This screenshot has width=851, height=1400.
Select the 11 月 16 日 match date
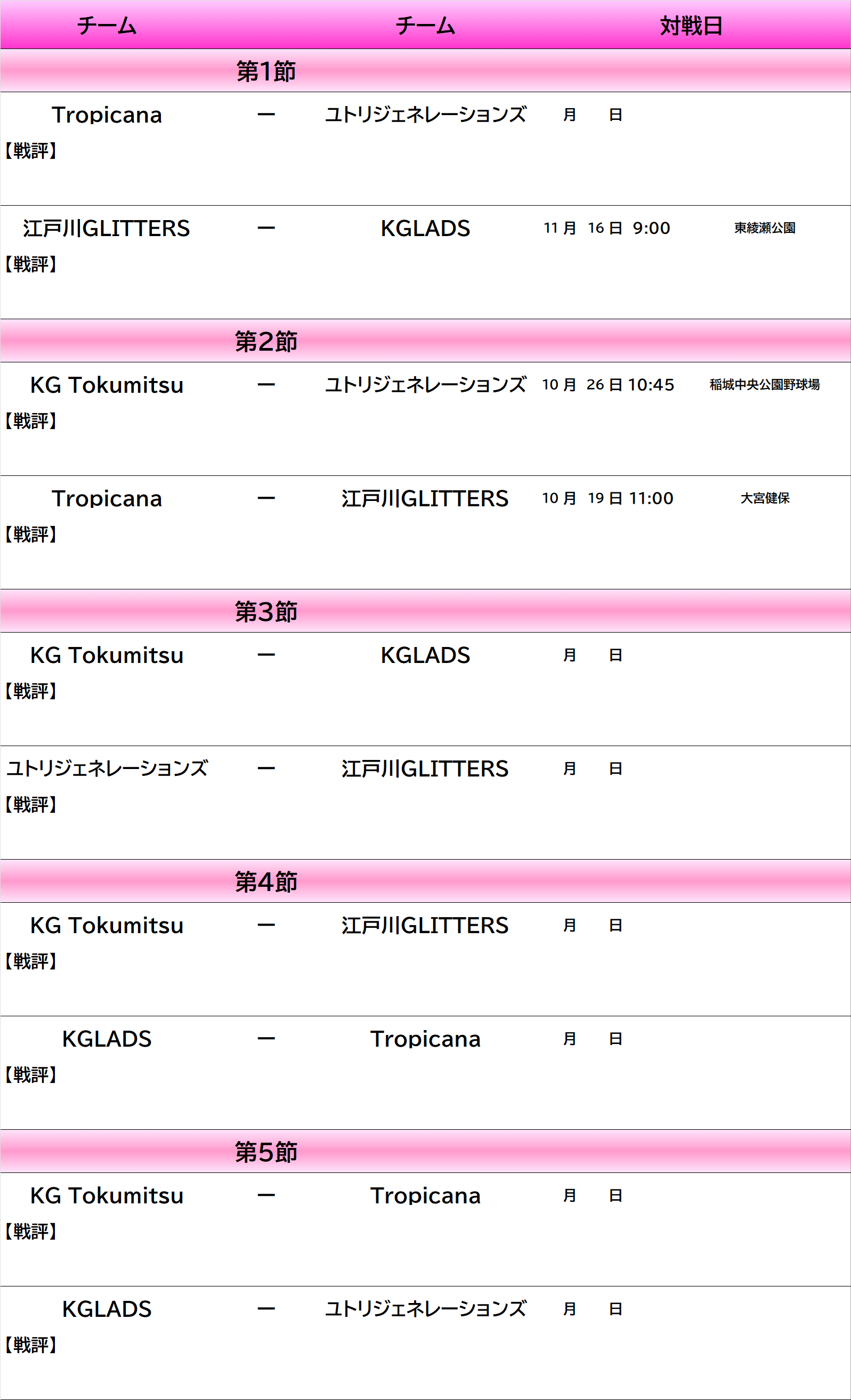582,229
